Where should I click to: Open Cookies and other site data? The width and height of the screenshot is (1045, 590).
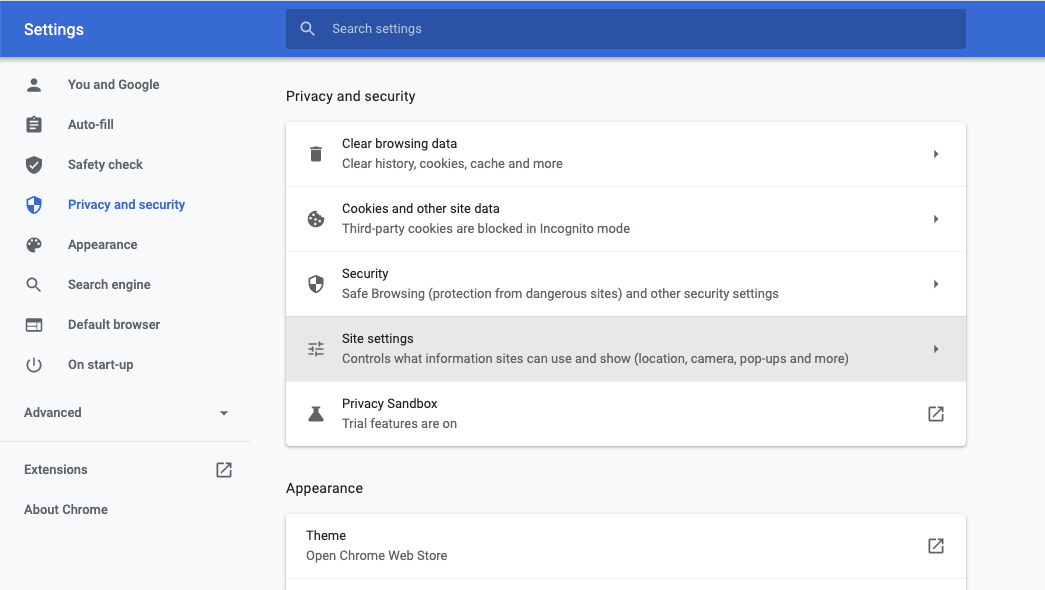click(x=626, y=219)
